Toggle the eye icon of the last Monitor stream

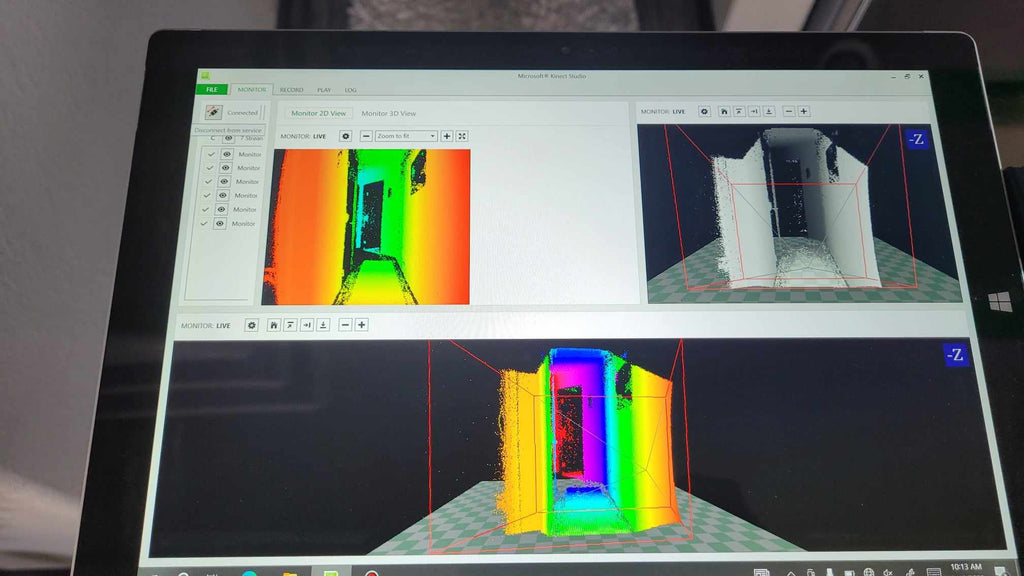tap(220, 223)
